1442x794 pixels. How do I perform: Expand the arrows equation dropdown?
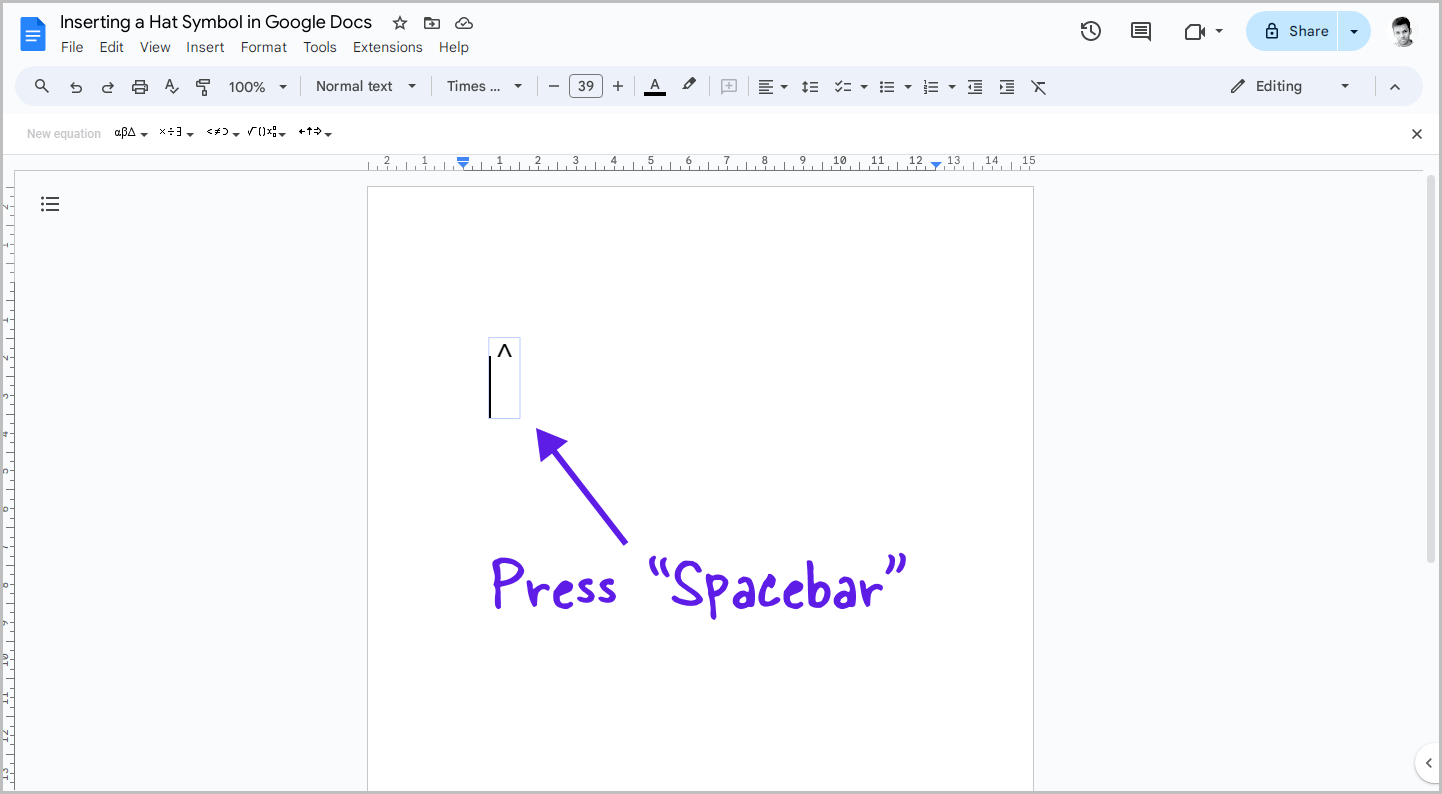[315, 132]
